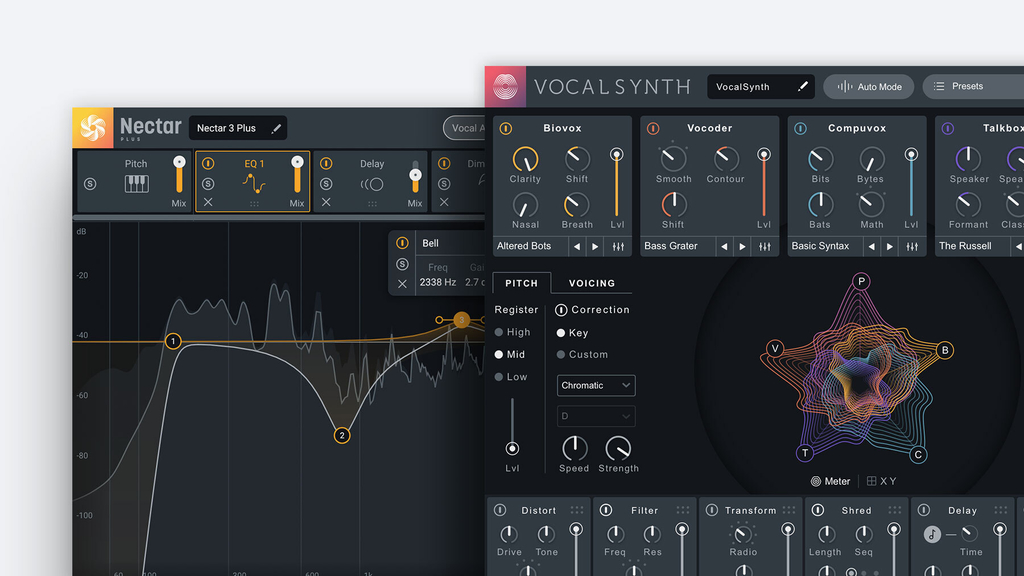Screen dimensions: 1024x576
Task: Click the Vocal Assistant button in Nectar
Action: (x=464, y=128)
